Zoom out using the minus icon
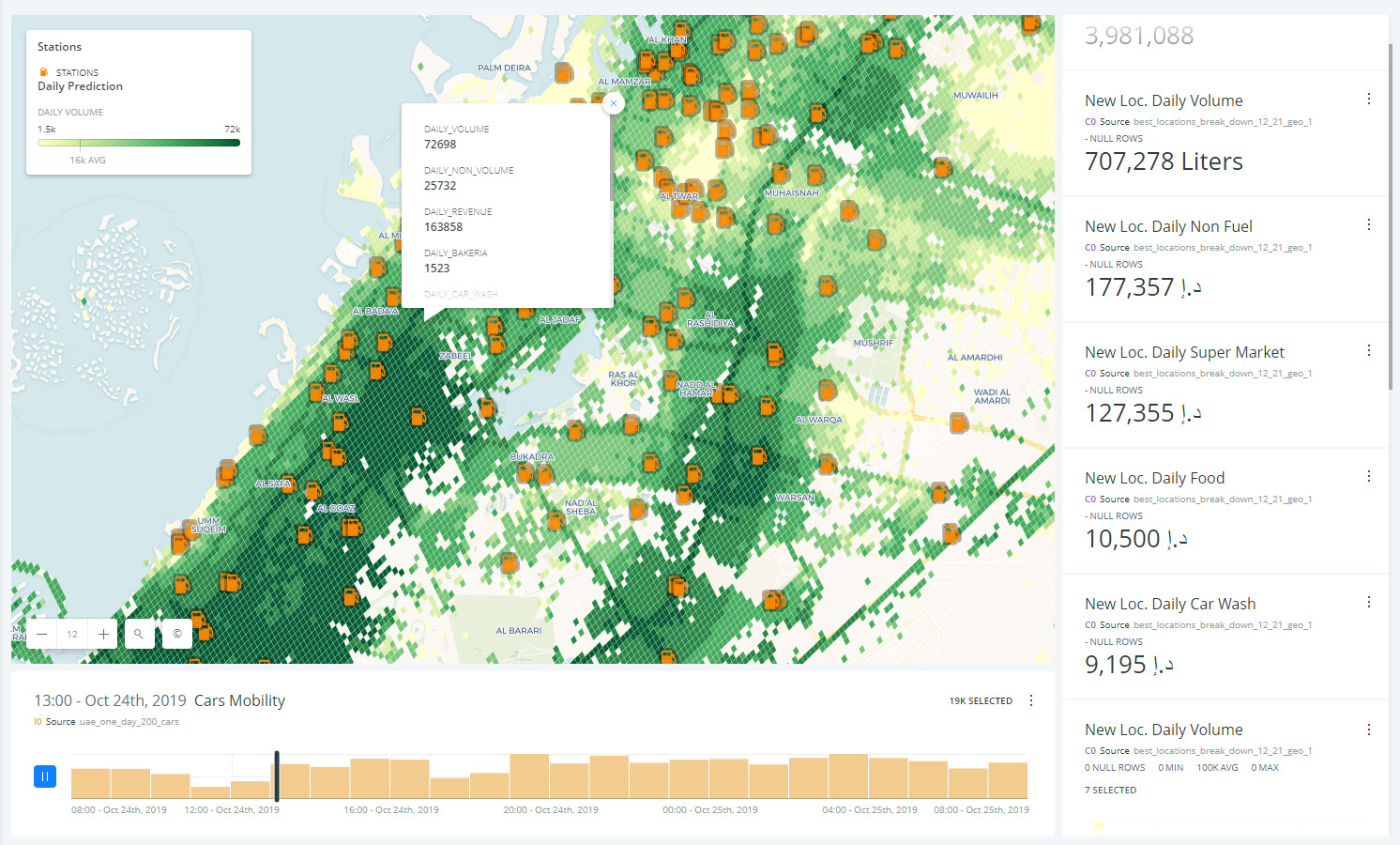Screen dimensions: 1400x845 41,634
